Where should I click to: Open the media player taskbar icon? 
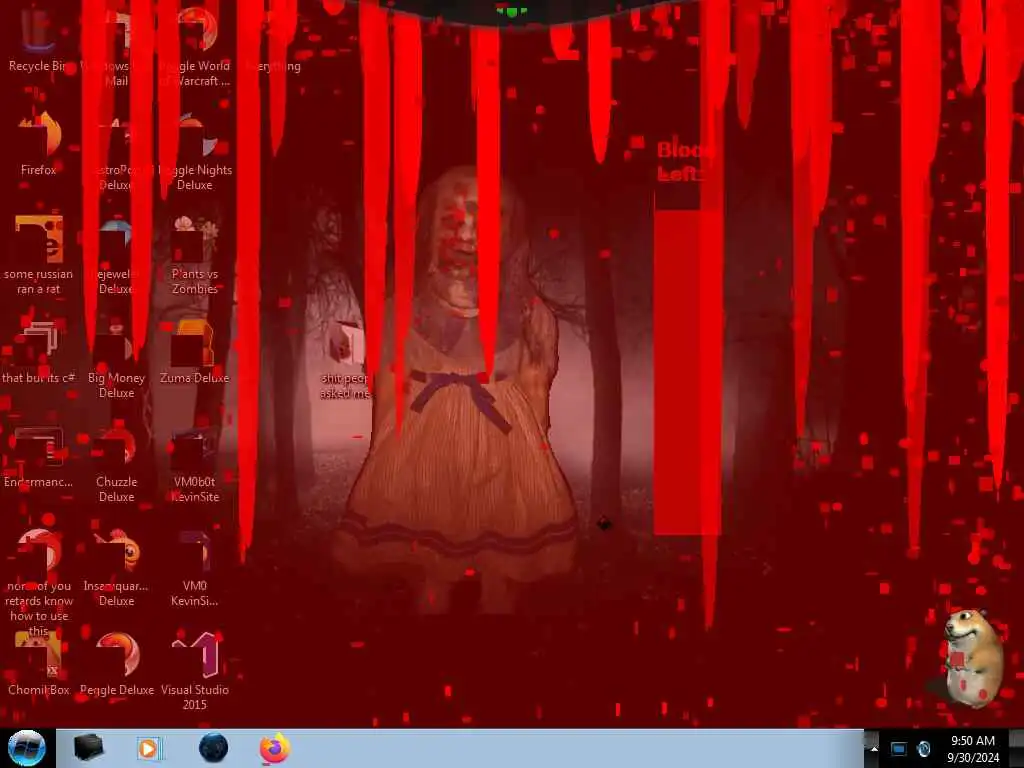(150, 748)
